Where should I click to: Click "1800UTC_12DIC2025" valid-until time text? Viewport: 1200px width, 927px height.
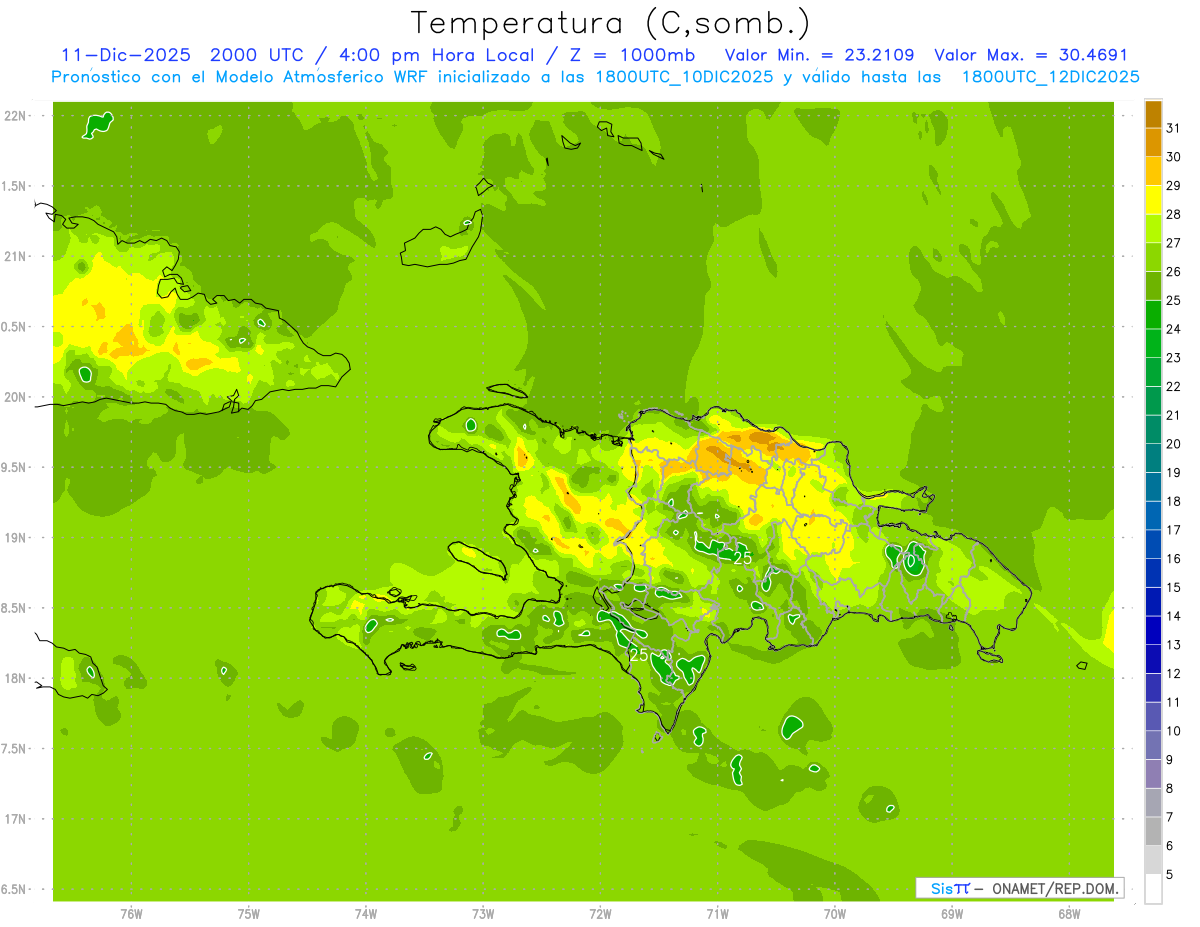pos(1050,77)
